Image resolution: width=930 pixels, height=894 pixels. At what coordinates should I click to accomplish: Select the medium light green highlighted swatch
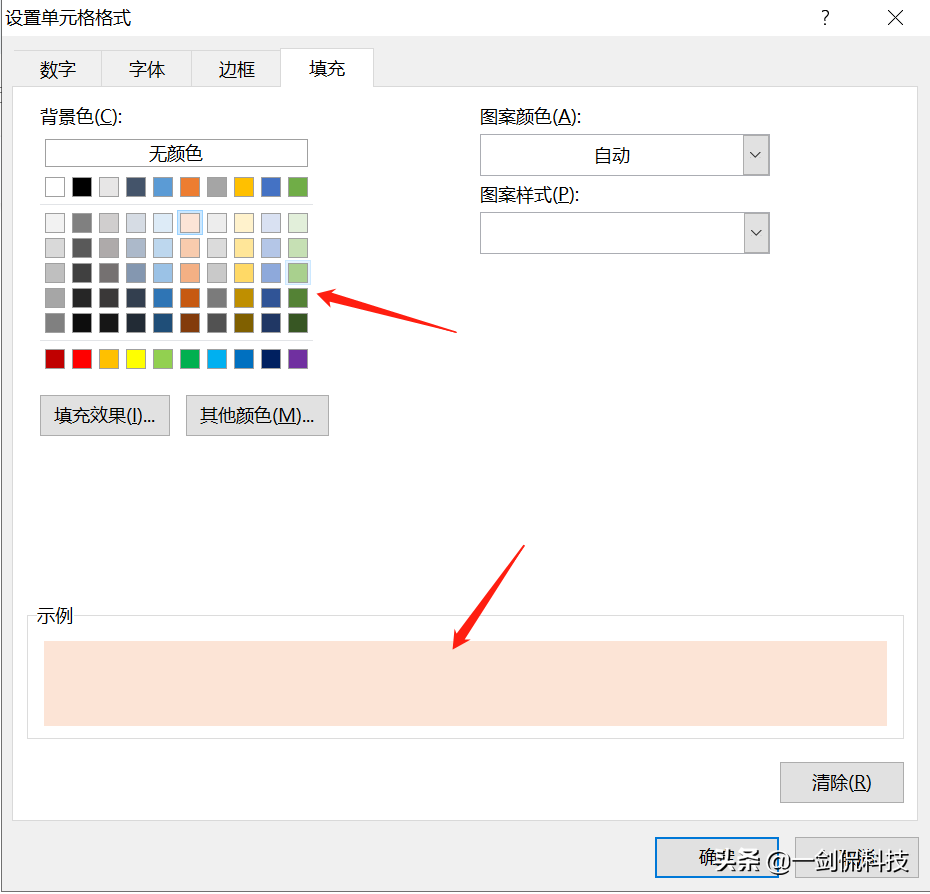(x=298, y=273)
